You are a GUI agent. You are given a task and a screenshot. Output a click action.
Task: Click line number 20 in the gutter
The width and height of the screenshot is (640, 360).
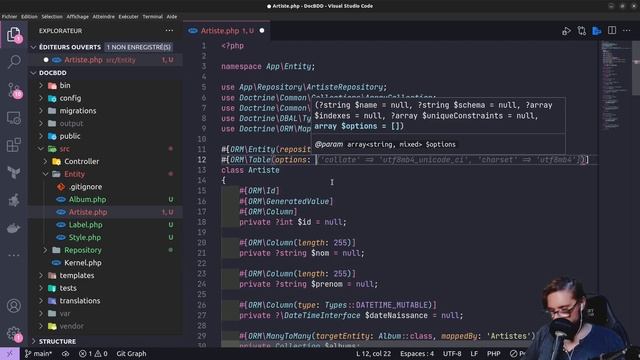pyautogui.click(x=202, y=242)
